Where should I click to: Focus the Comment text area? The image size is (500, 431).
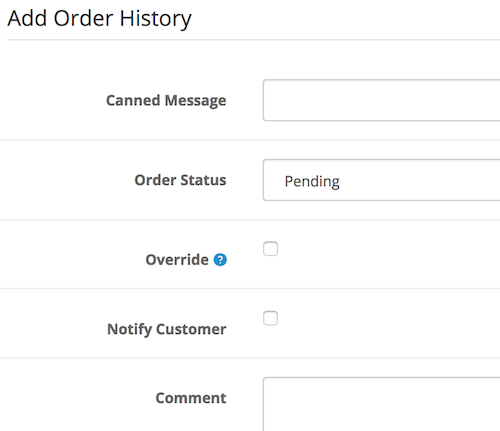381,404
